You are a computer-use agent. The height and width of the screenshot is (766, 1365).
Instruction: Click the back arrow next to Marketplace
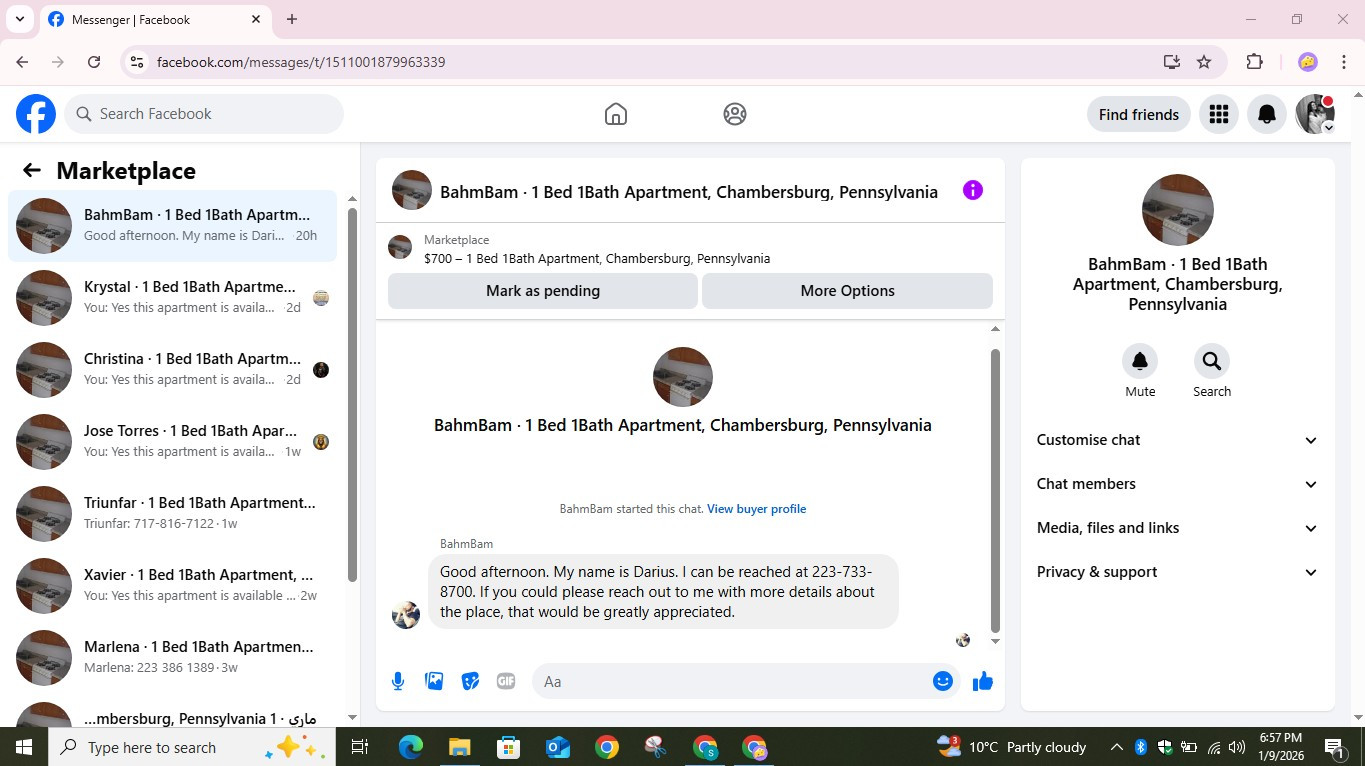pyautogui.click(x=32, y=170)
